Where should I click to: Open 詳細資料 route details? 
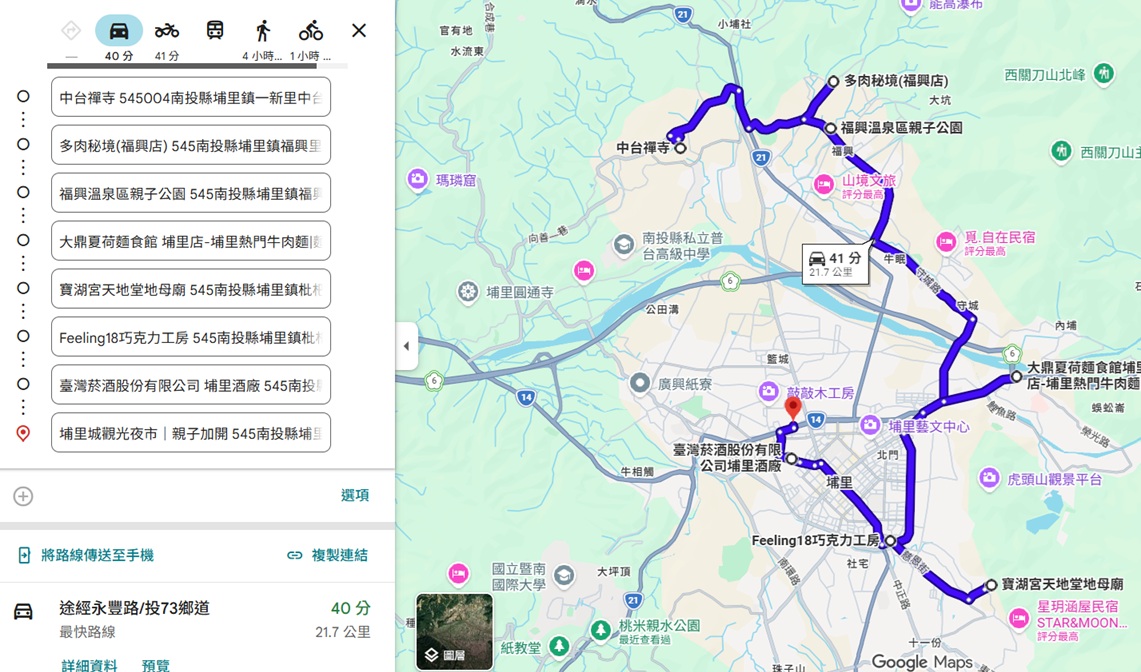click(x=90, y=665)
